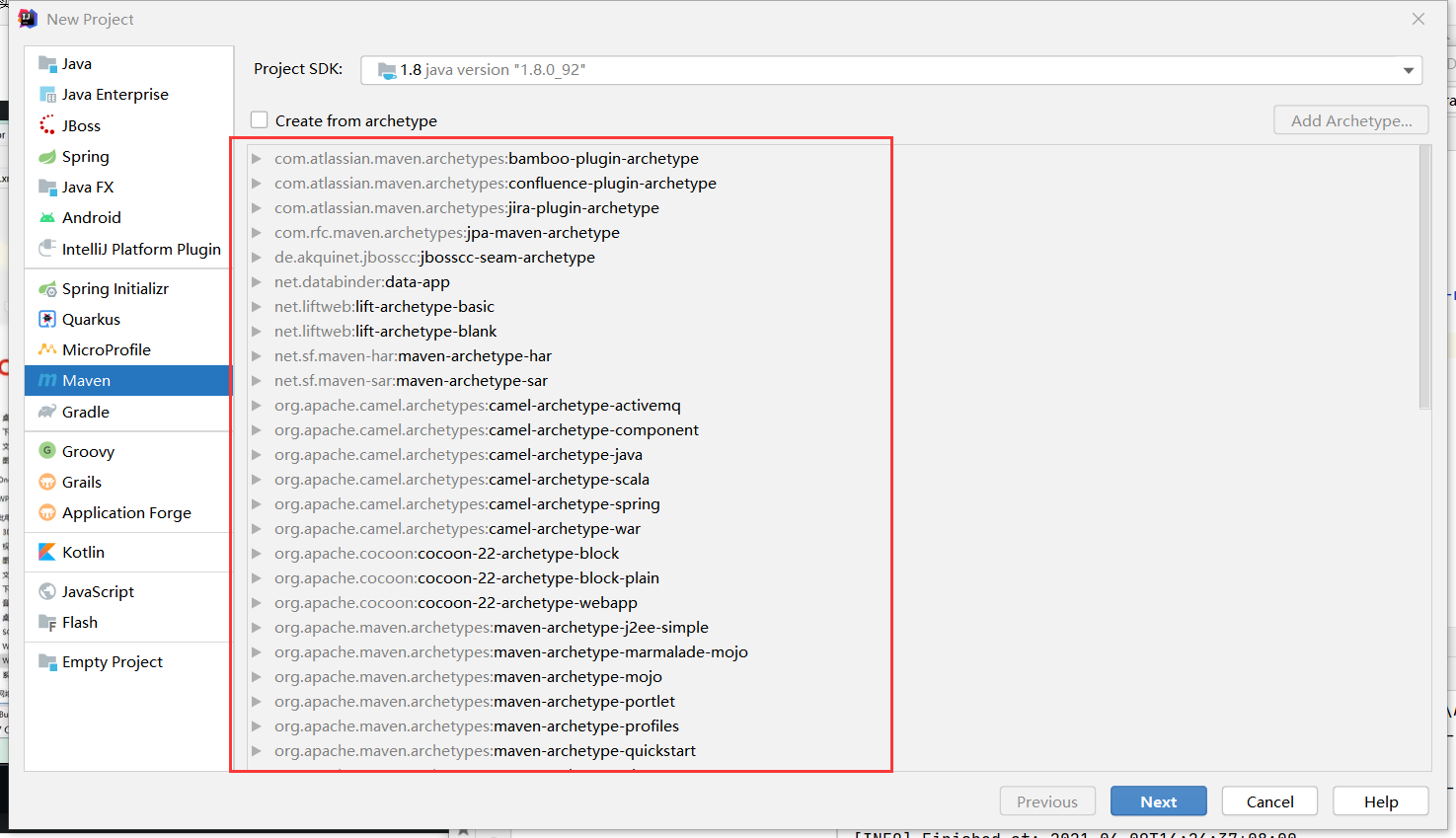Select maven-archetype-profiles archetype
Screen dimensions: 1456x838
(477, 725)
